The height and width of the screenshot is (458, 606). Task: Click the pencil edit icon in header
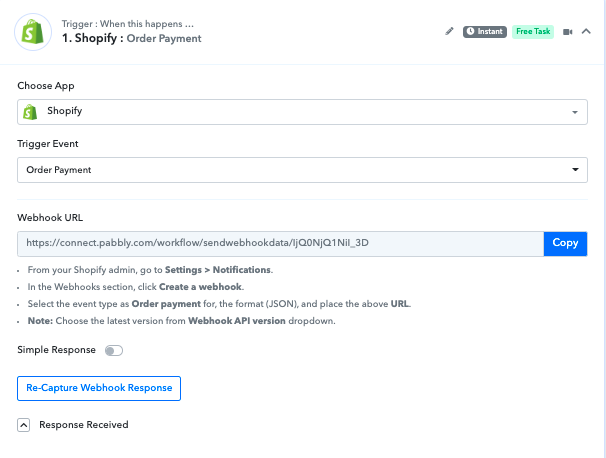(449, 31)
